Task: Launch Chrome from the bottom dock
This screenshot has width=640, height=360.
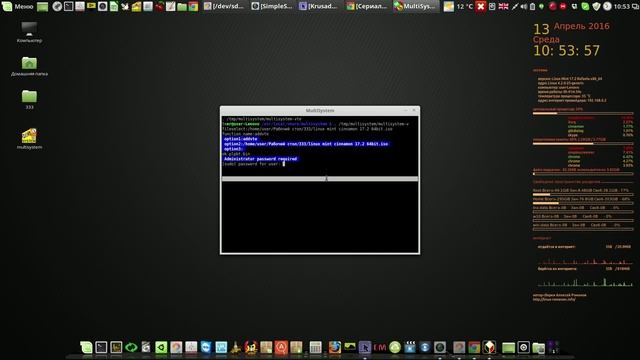Action: point(474,347)
